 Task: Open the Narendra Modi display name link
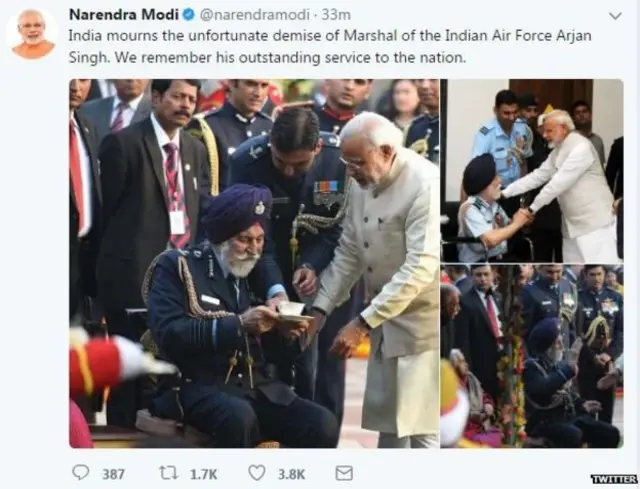tap(124, 15)
